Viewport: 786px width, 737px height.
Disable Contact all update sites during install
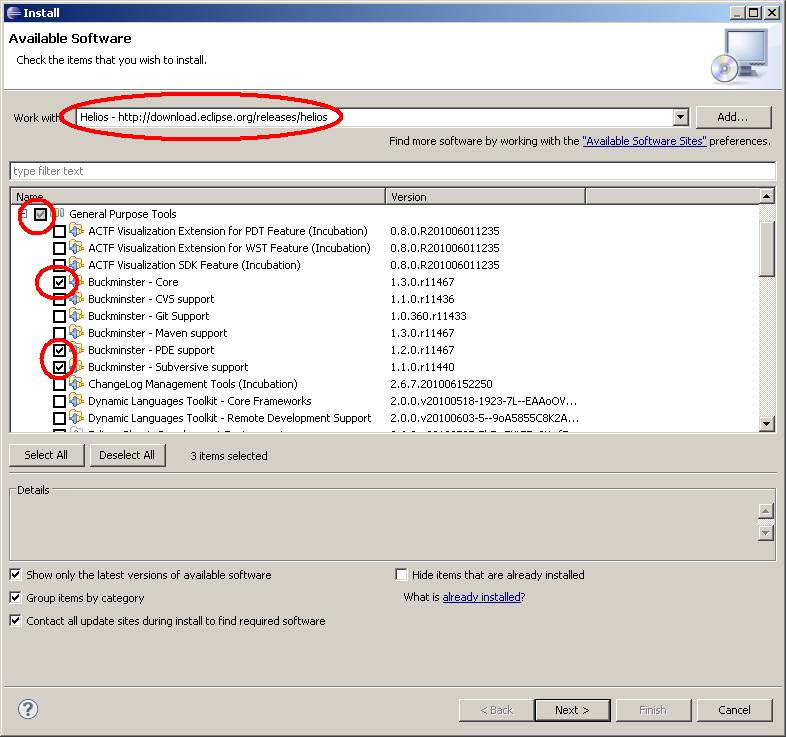tap(16, 621)
